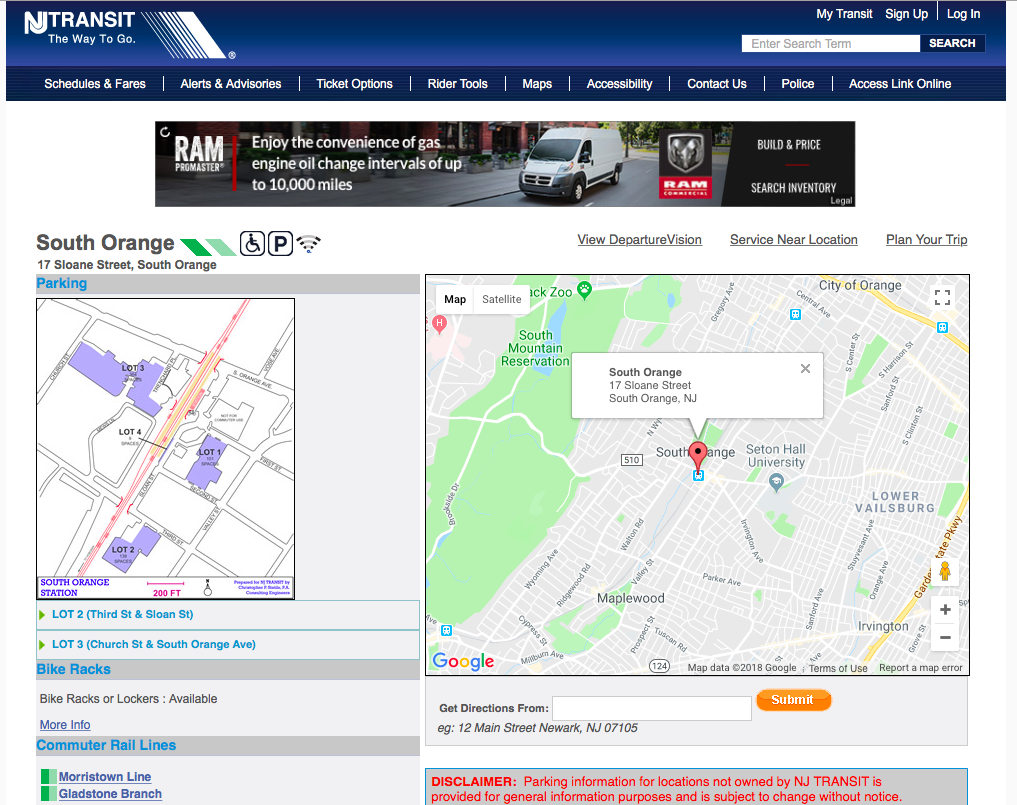Open the Schedules & Fares menu
This screenshot has height=805, width=1017.
95,84
